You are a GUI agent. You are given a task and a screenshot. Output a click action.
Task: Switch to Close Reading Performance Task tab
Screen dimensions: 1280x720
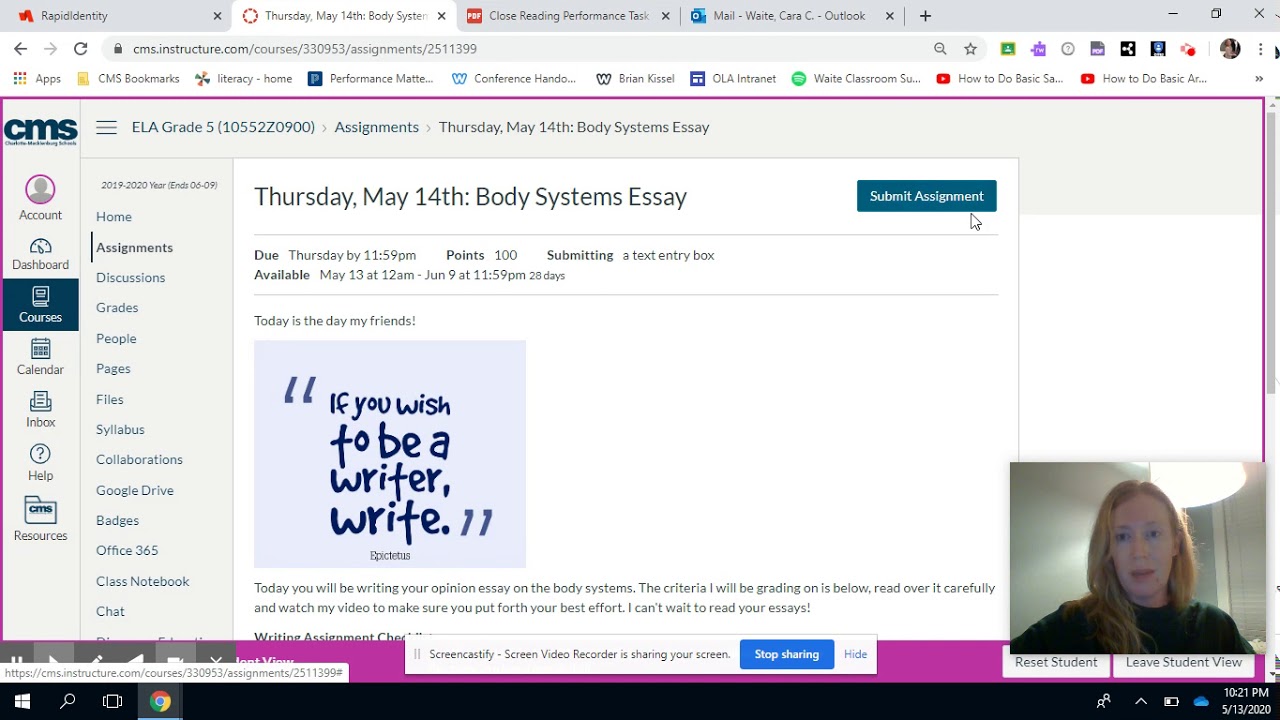[x=567, y=15]
